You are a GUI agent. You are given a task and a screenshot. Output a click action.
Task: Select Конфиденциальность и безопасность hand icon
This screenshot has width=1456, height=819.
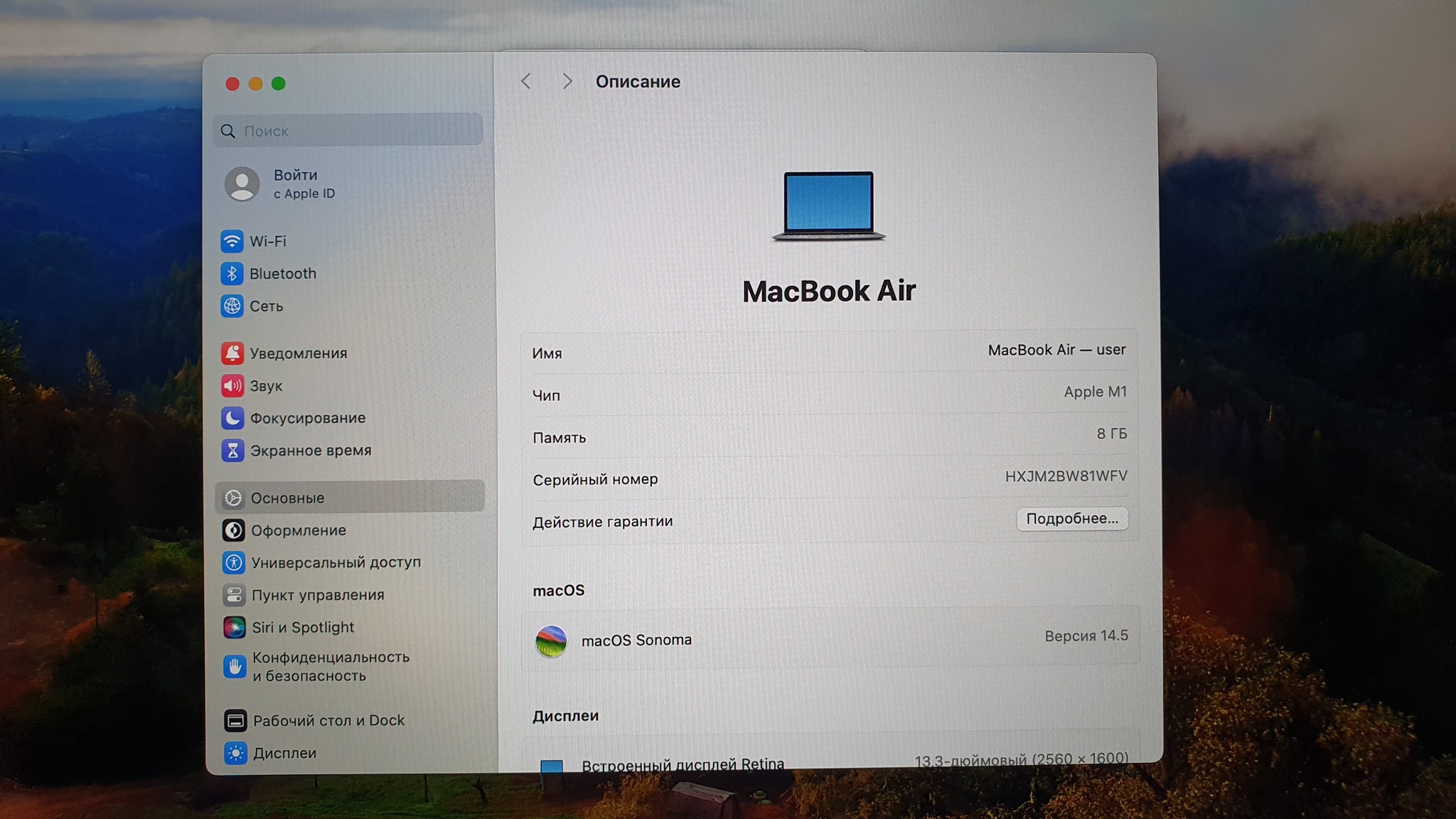tap(235, 667)
